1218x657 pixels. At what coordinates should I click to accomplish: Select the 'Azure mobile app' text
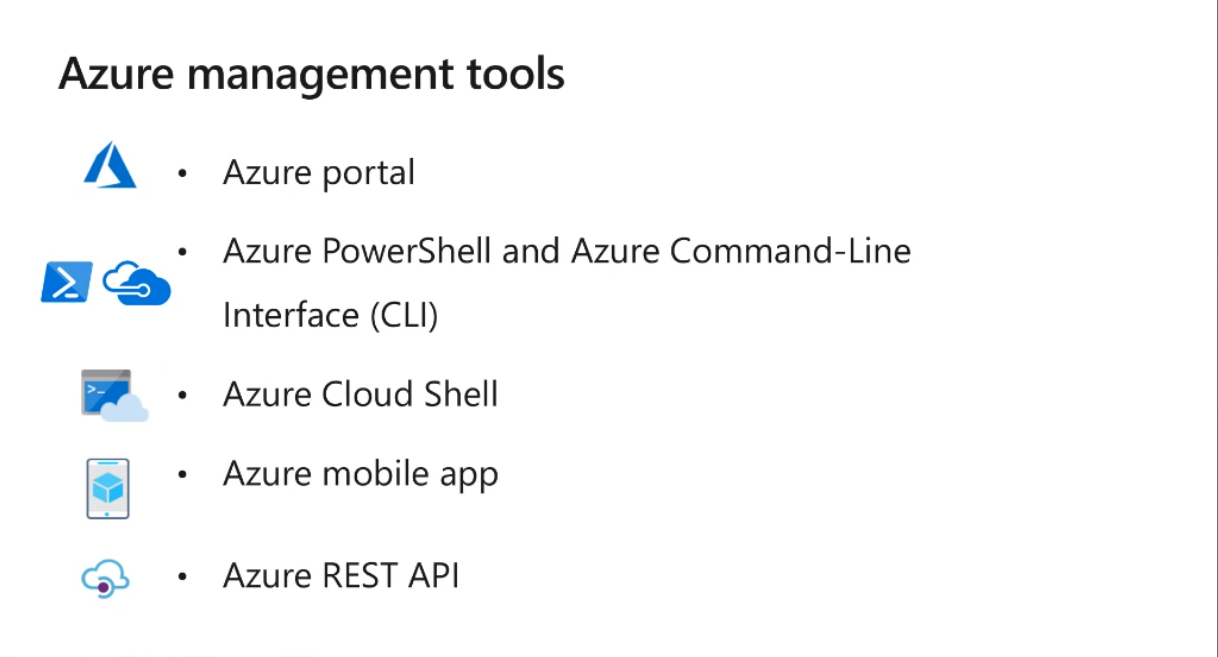coord(360,474)
